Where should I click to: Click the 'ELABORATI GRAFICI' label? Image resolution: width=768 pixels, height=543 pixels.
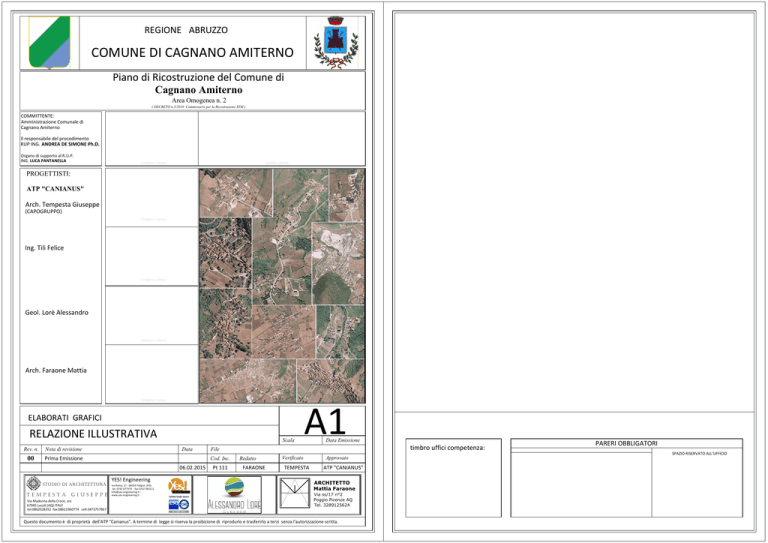(65, 418)
